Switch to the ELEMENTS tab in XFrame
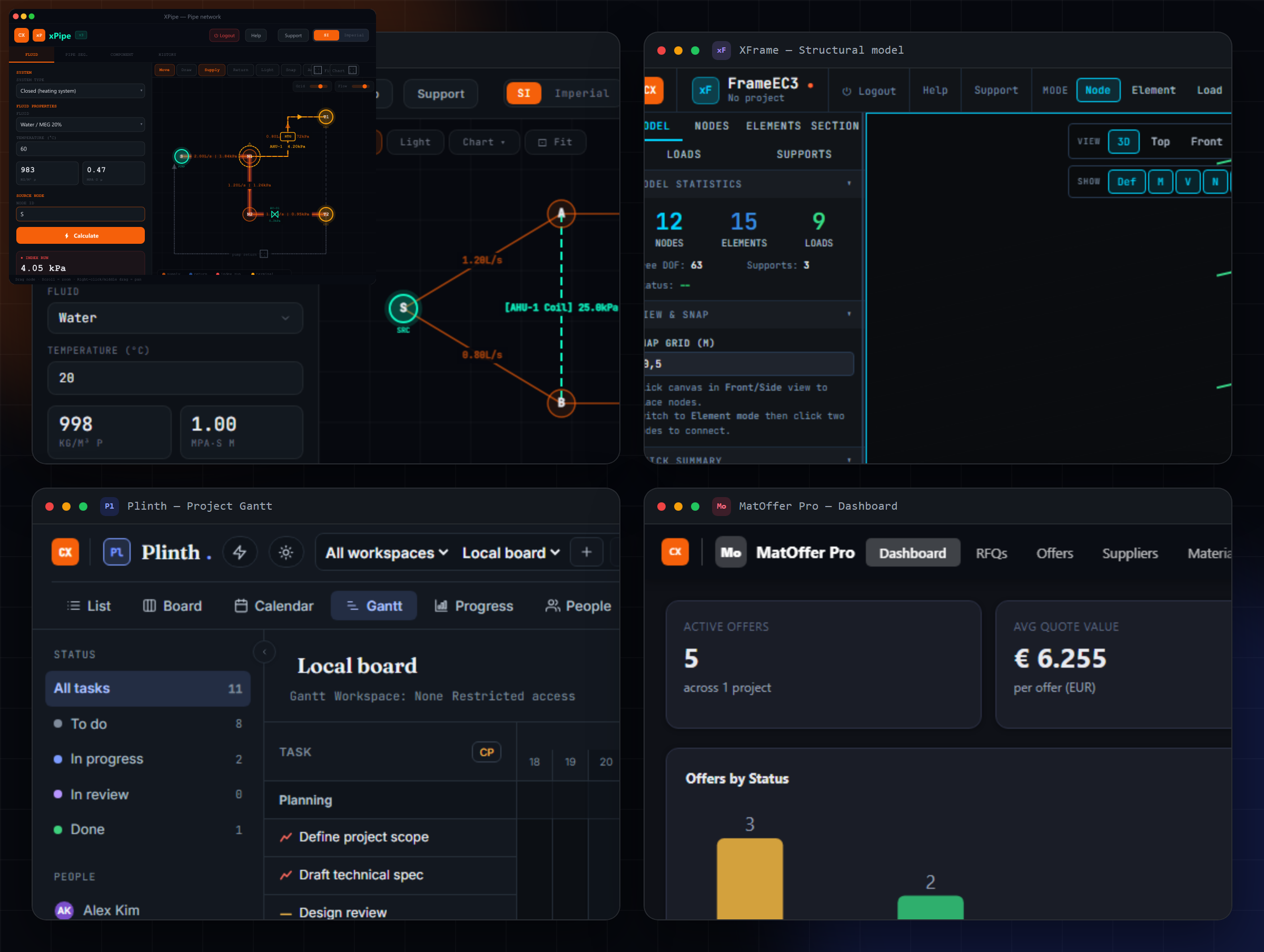The height and width of the screenshot is (952, 1264). point(773,126)
